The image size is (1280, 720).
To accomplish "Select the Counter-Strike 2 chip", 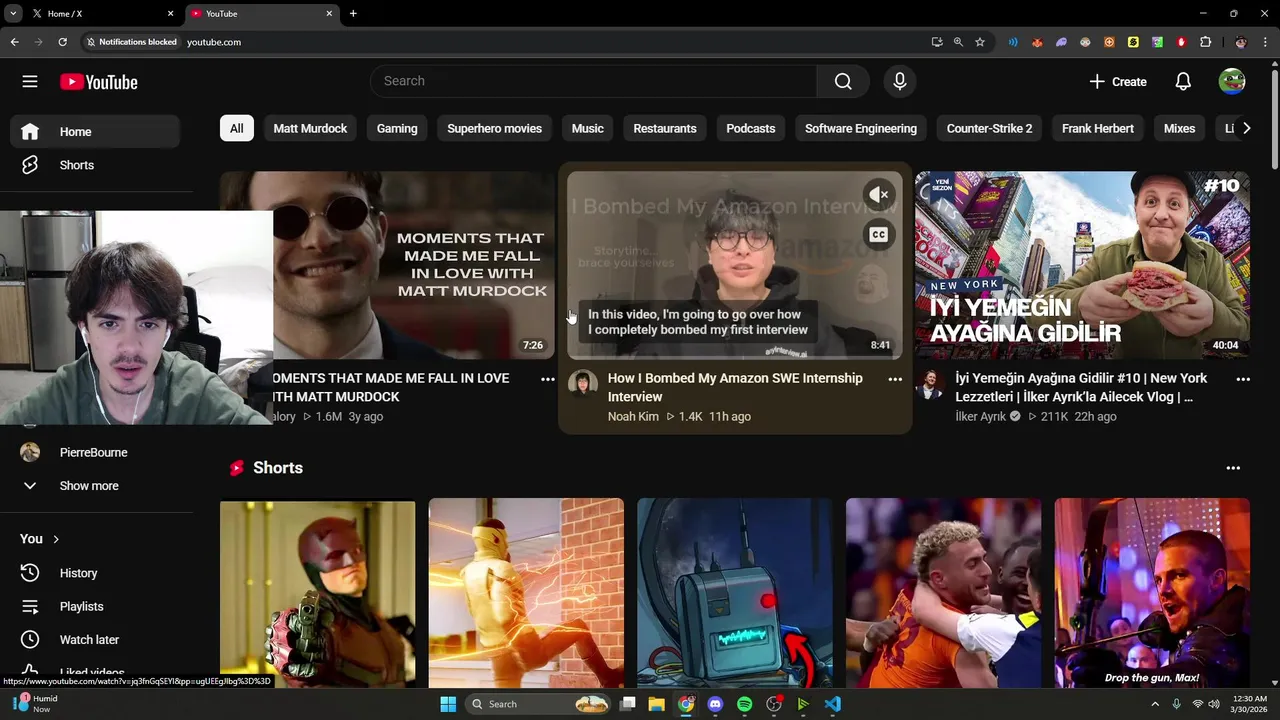I will 989,128.
